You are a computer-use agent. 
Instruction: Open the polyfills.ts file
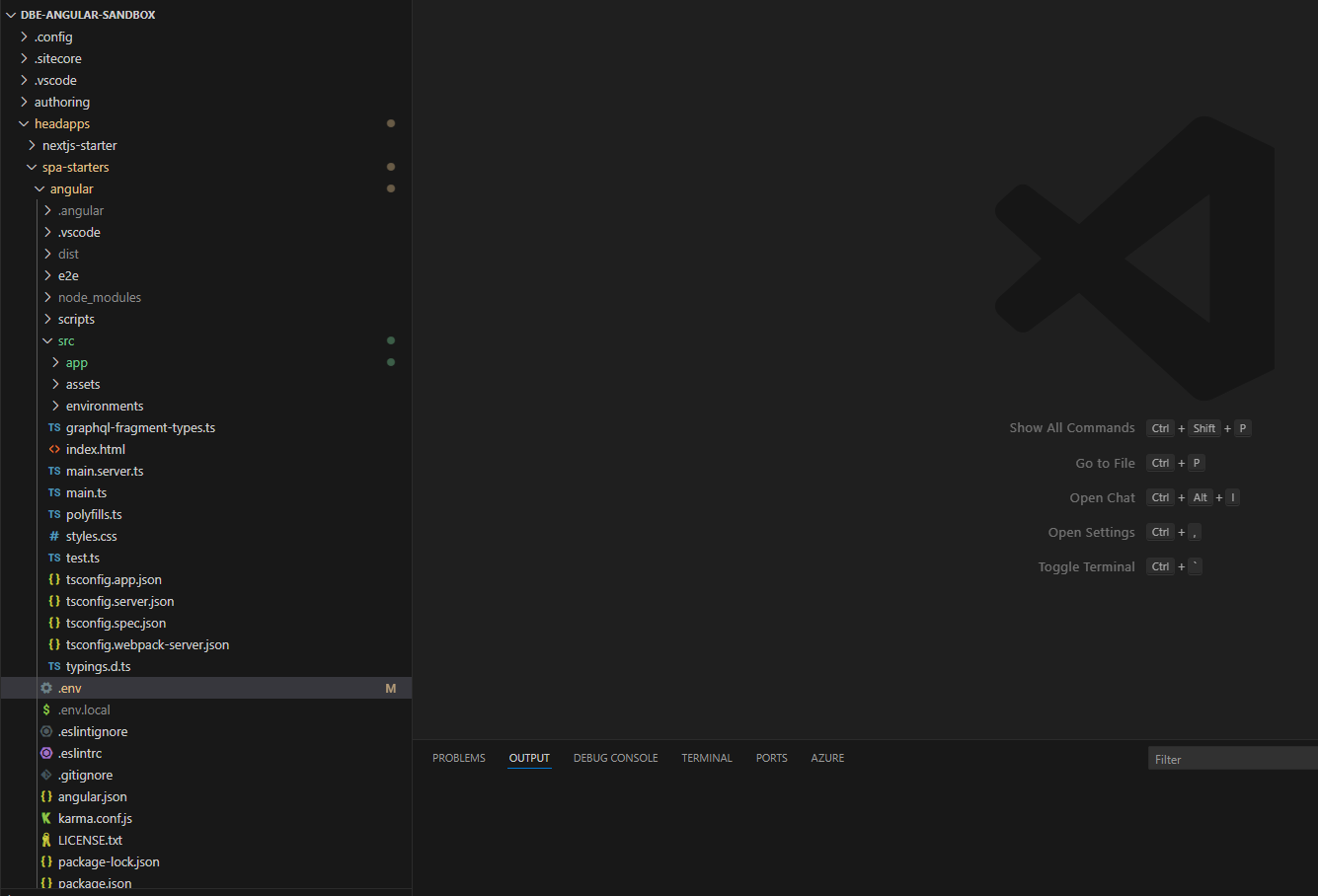94,514
